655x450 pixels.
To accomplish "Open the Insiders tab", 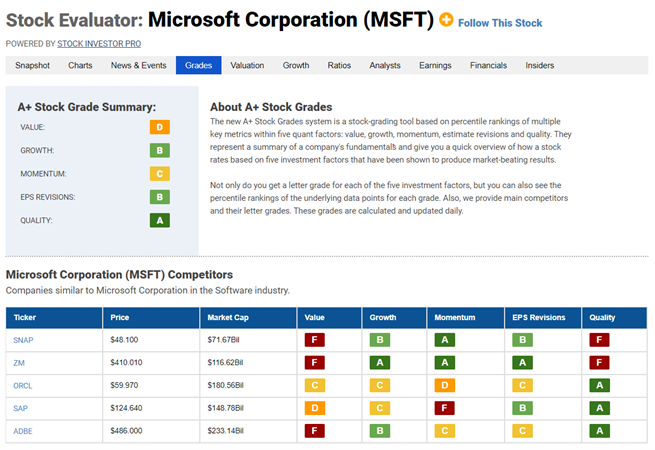I will pos(539,66).
